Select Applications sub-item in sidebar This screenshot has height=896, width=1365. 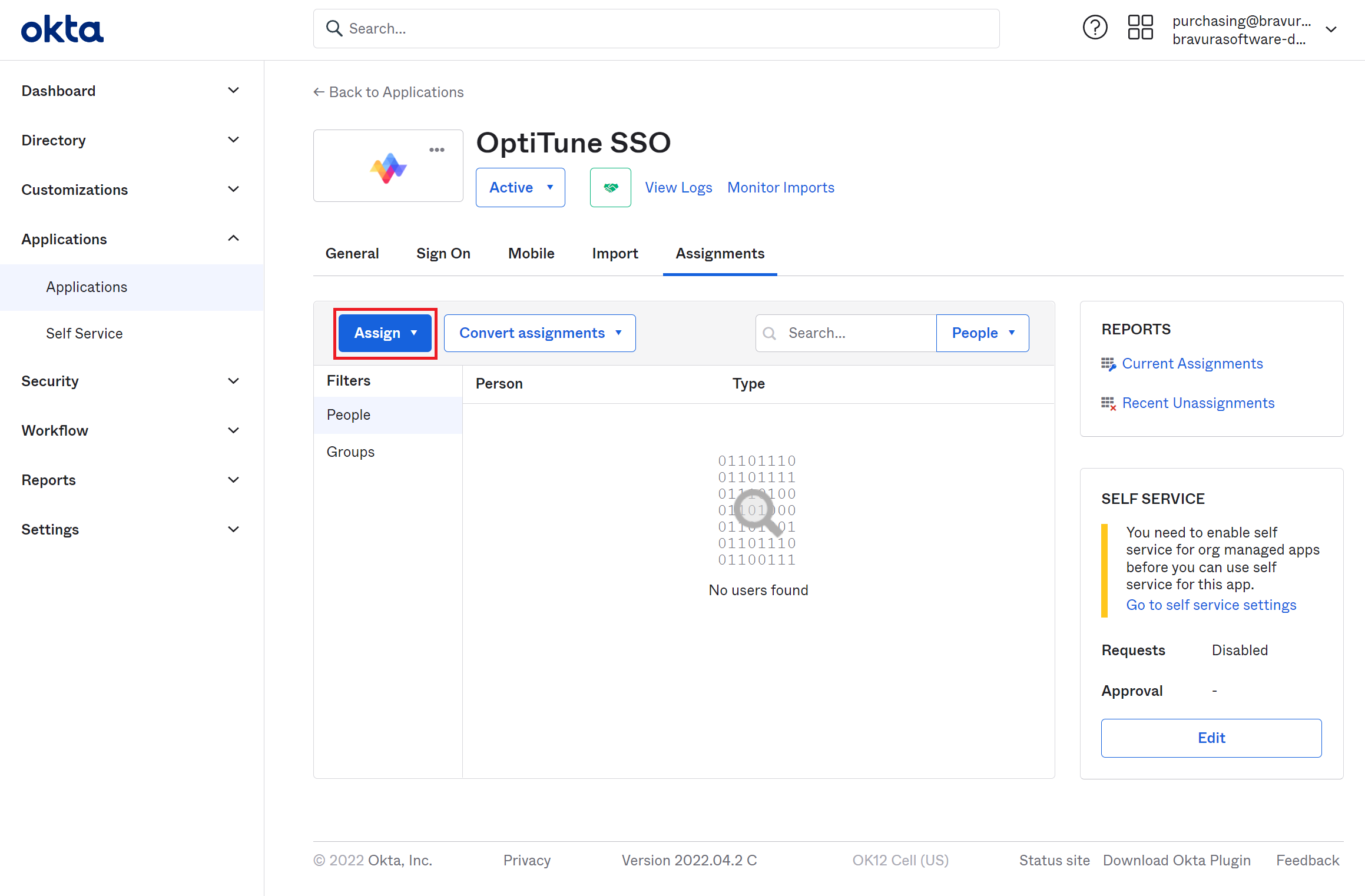tap(131, 287)
